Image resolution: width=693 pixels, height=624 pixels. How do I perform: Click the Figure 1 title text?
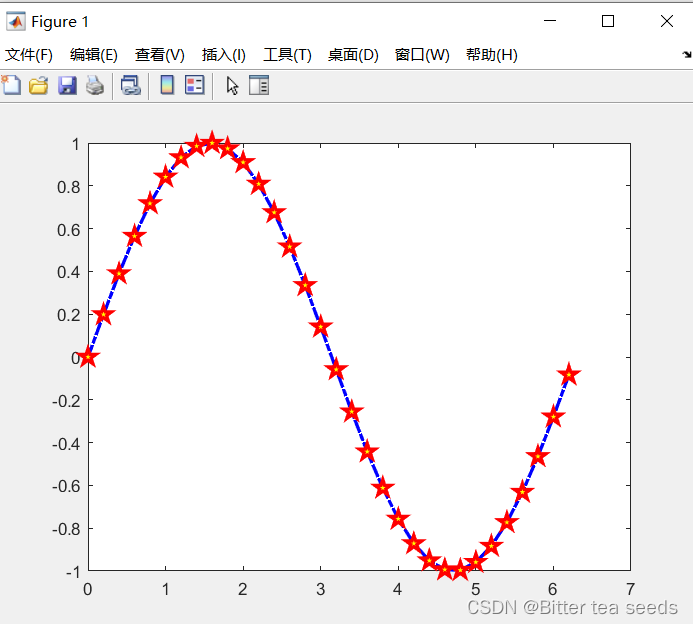pos(60,22)
